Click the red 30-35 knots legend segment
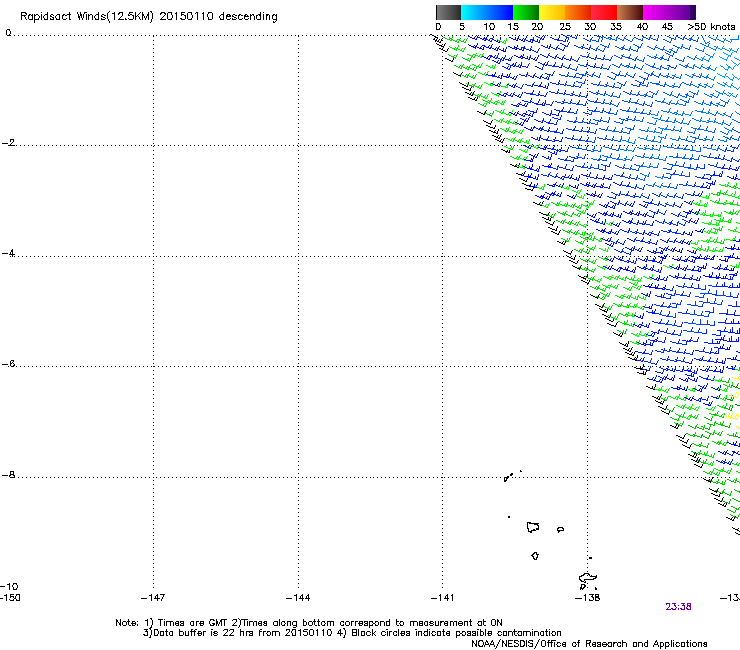740x650 pixels. [604, 12]
